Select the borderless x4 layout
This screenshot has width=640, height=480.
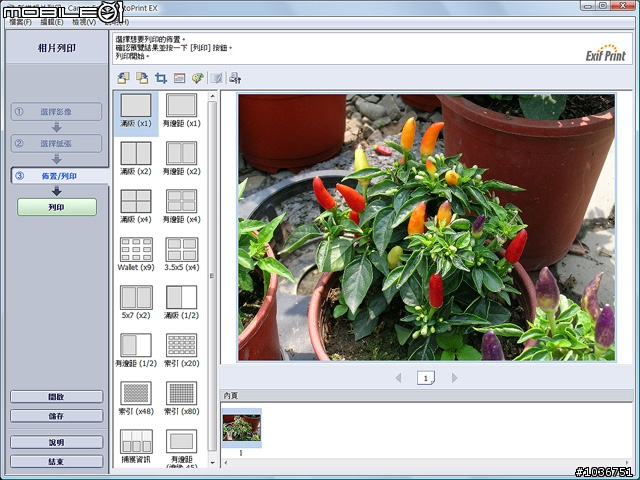tap(136, 206)
